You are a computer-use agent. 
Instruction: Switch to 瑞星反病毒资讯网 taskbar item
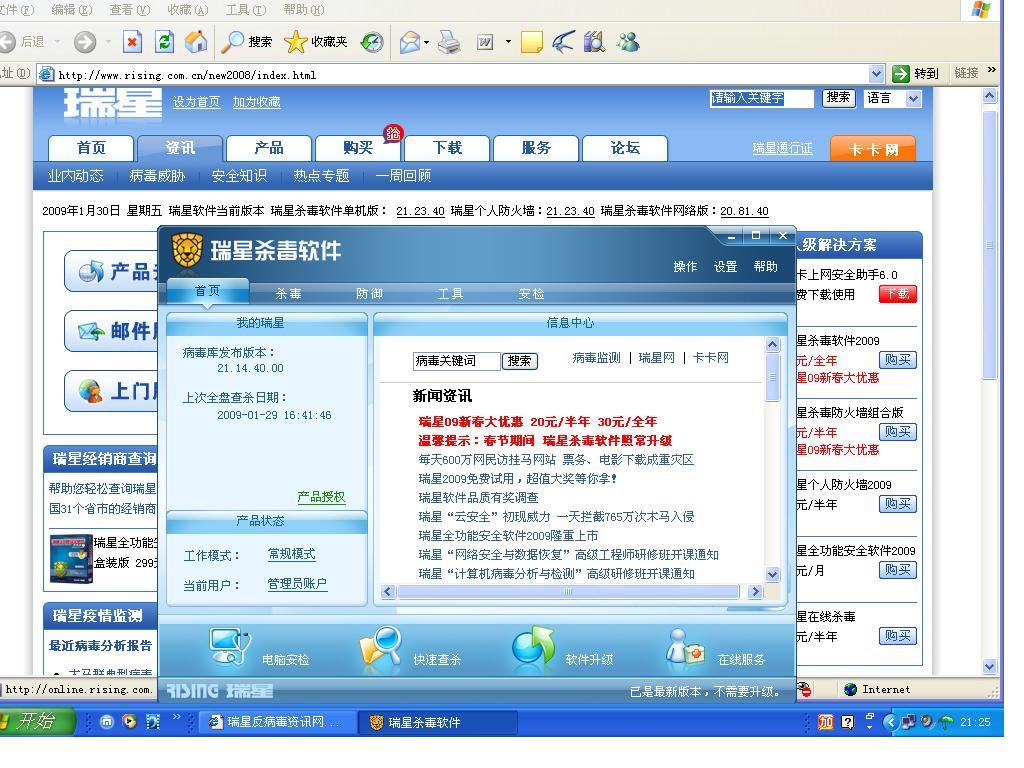[x=277, y=722]
